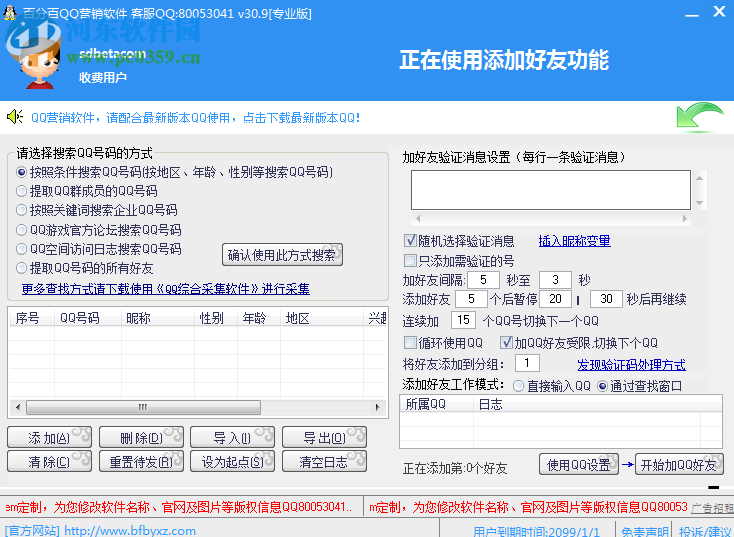734x537 pixels.
Task: Toggle 随机选择验证消息 checkbox
Action: click(410, 241)
